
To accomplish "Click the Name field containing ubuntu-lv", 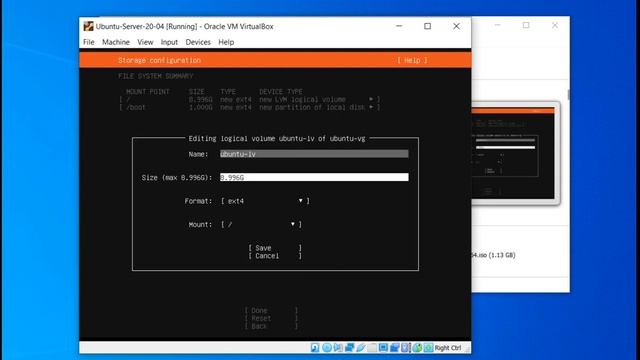I will 314,154.
